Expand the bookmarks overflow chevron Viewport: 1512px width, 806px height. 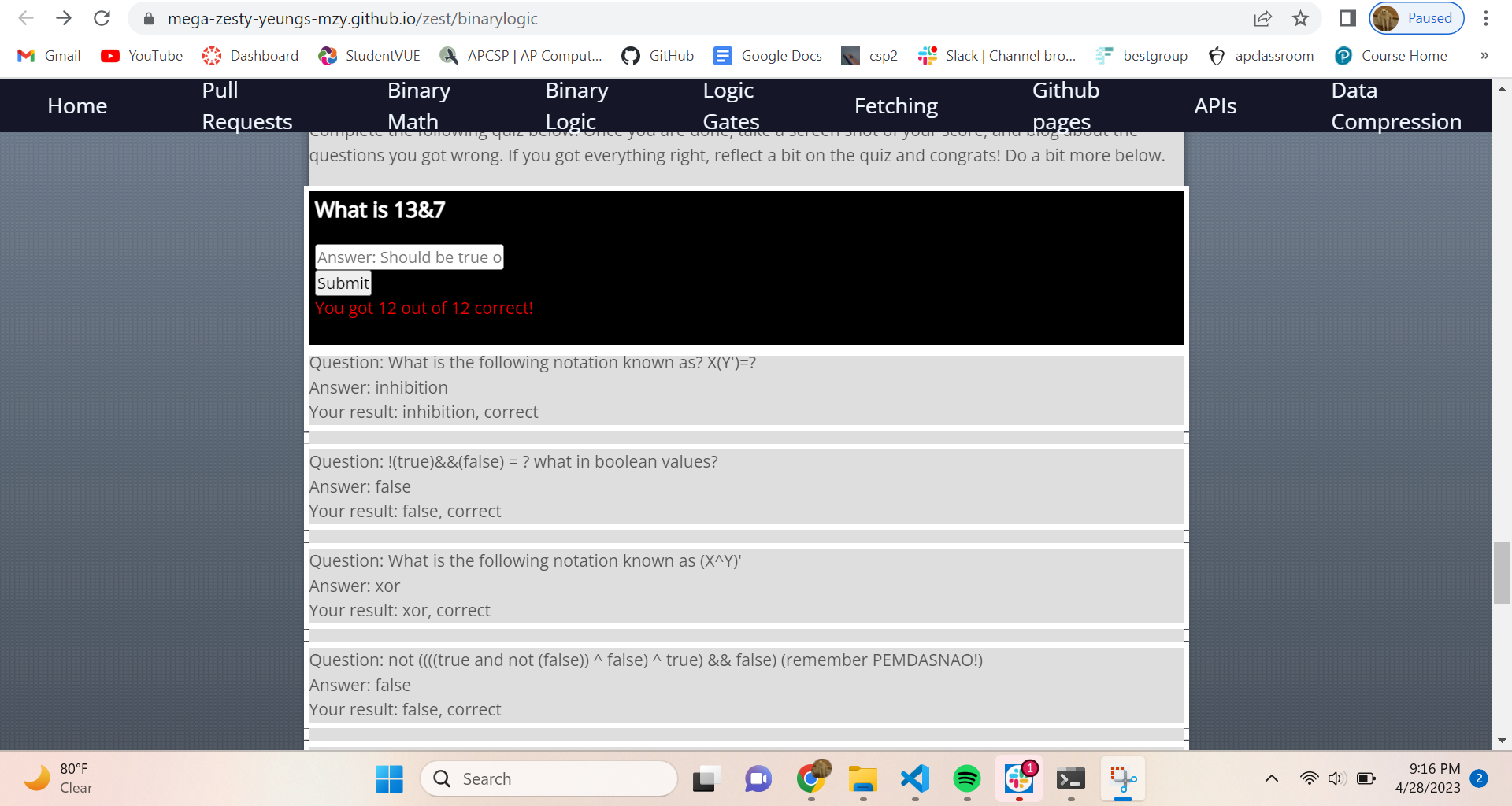(1484, 56)
